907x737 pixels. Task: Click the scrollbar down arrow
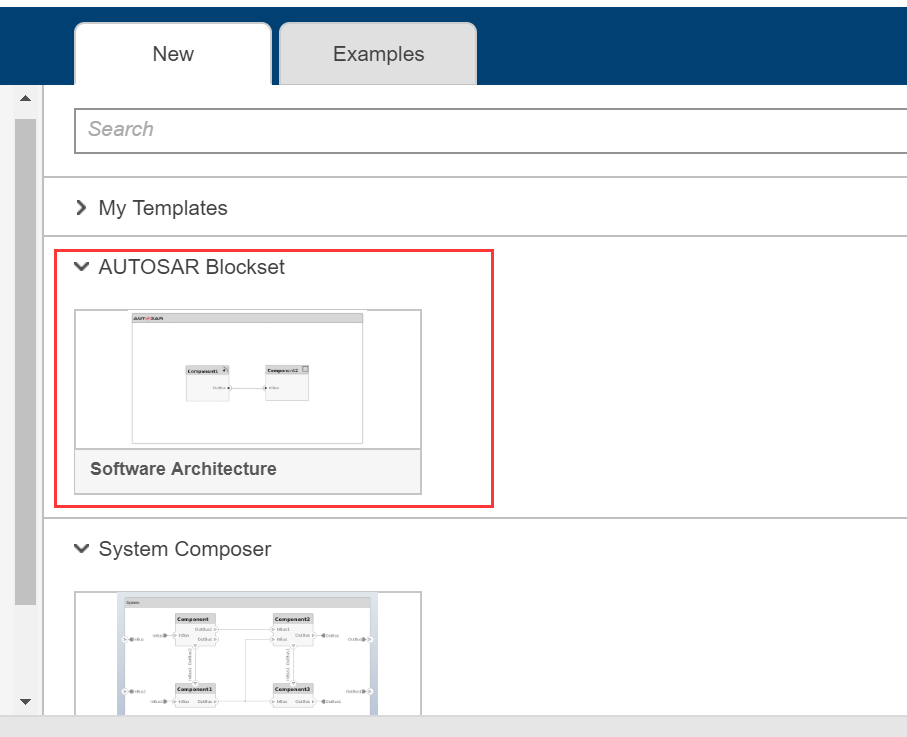[25, 701]
